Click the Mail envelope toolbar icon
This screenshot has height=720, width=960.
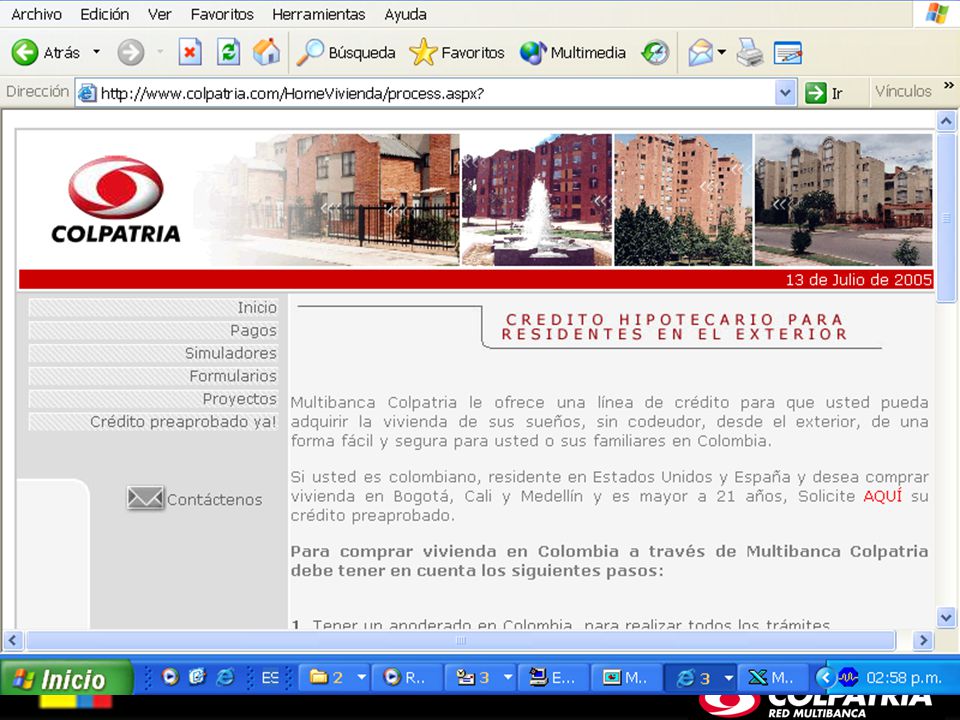pos(700,53)
